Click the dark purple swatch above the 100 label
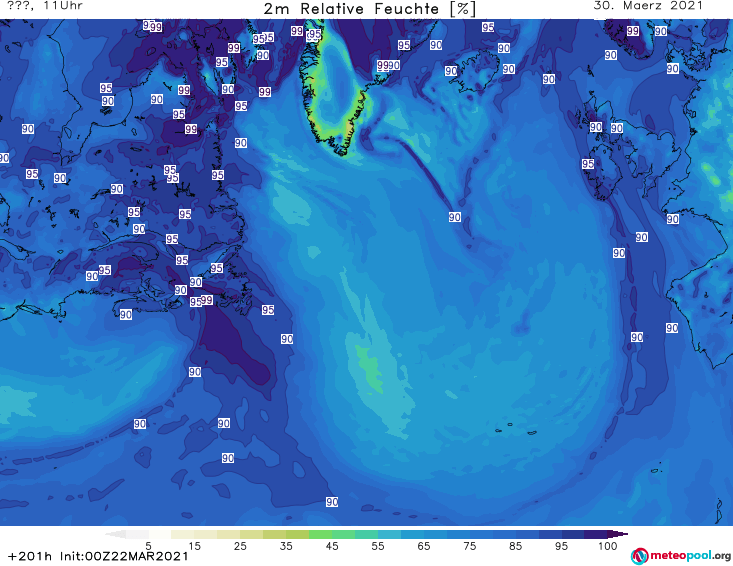This screenshot has width=733, height=566. tap(596, 534)
